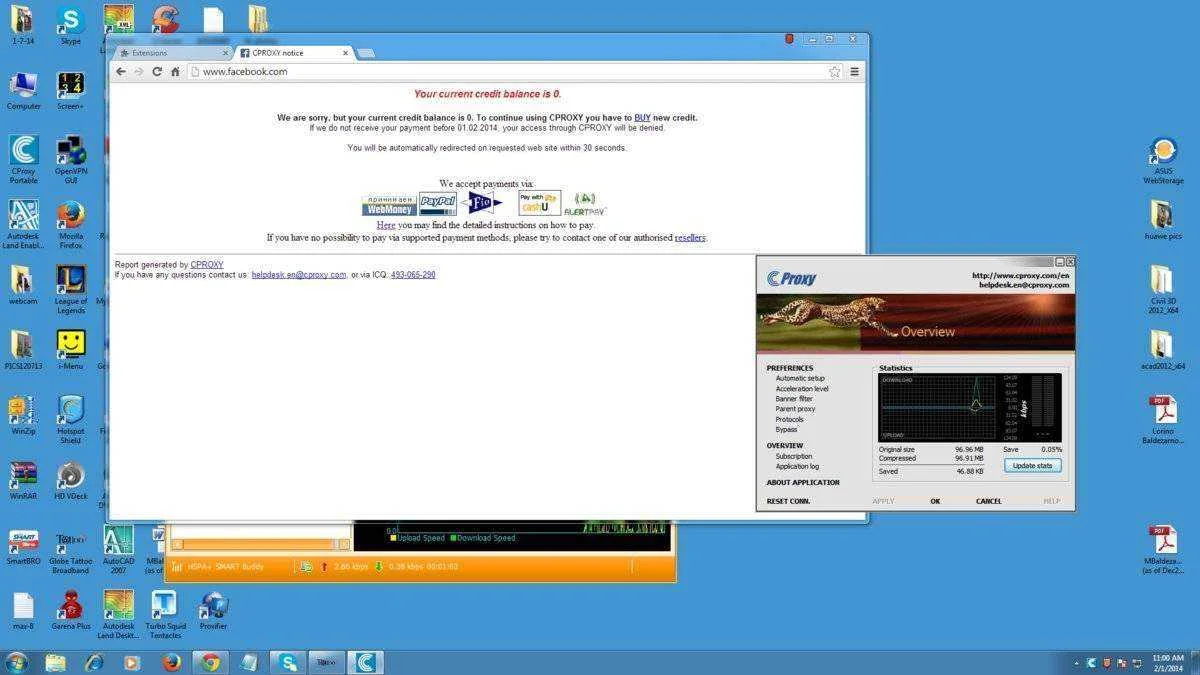1200x675 pixels.
Task: Click the Chrome reload page icon
Action: [157, 72]
